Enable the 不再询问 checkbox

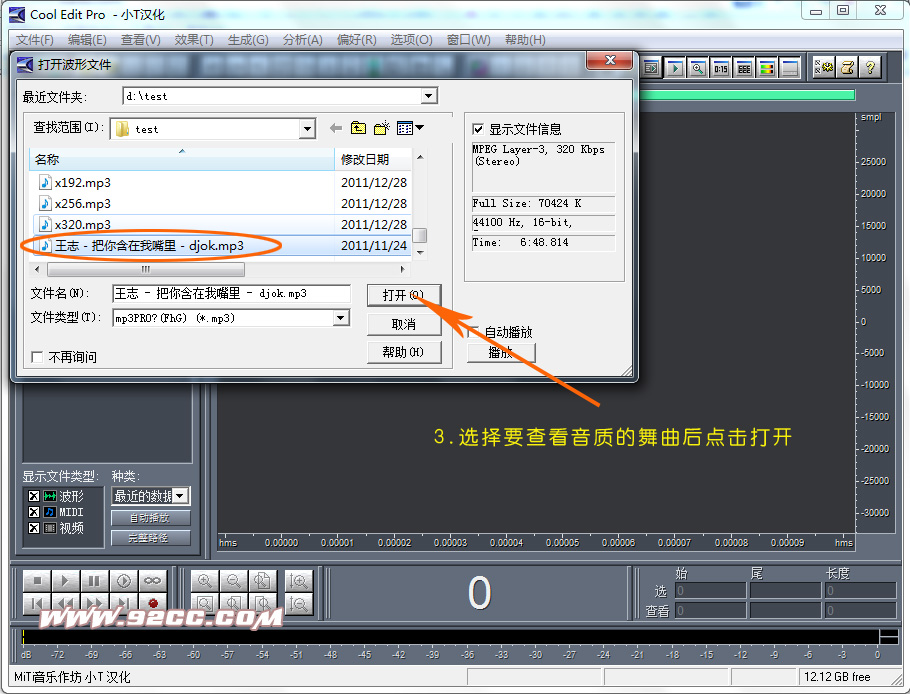click(x=37, y=357)
